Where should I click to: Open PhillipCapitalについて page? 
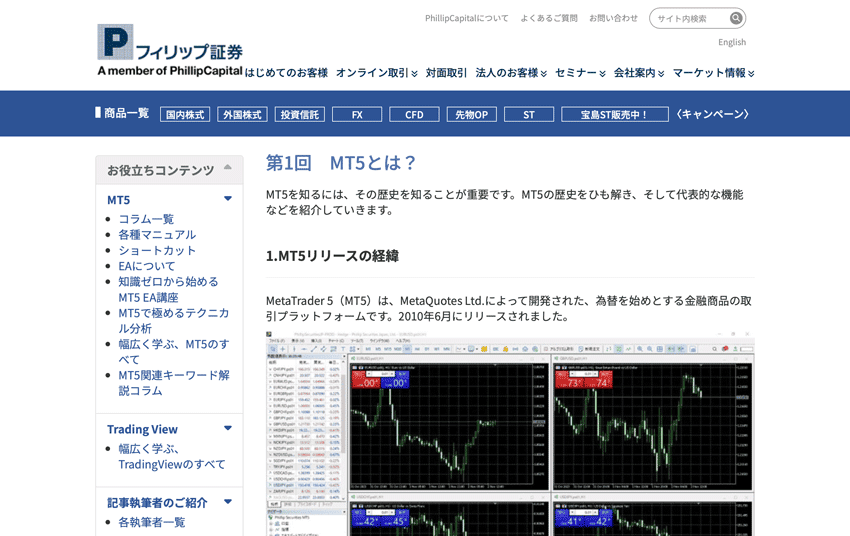(467, 18)
